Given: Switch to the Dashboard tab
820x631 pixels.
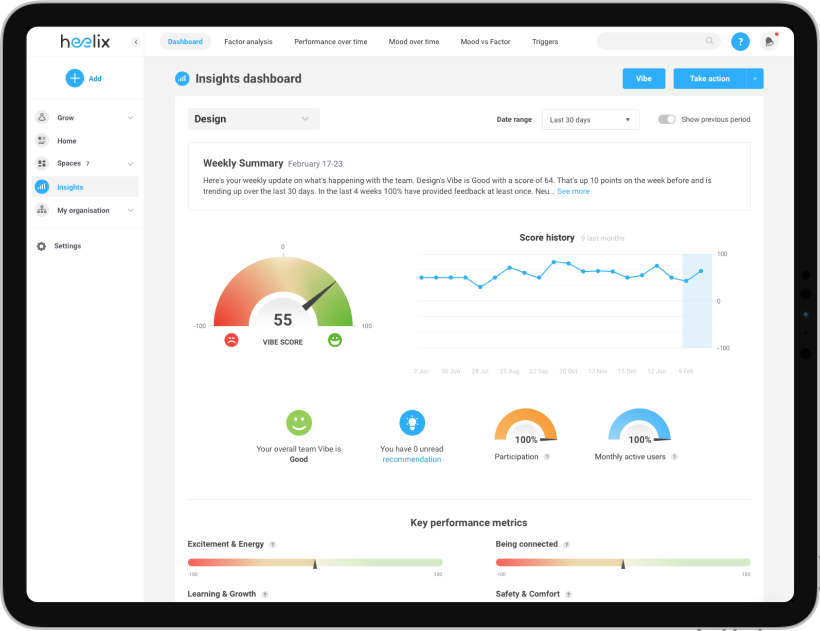Looking at the screenshot, I should (x=185, y=42).
